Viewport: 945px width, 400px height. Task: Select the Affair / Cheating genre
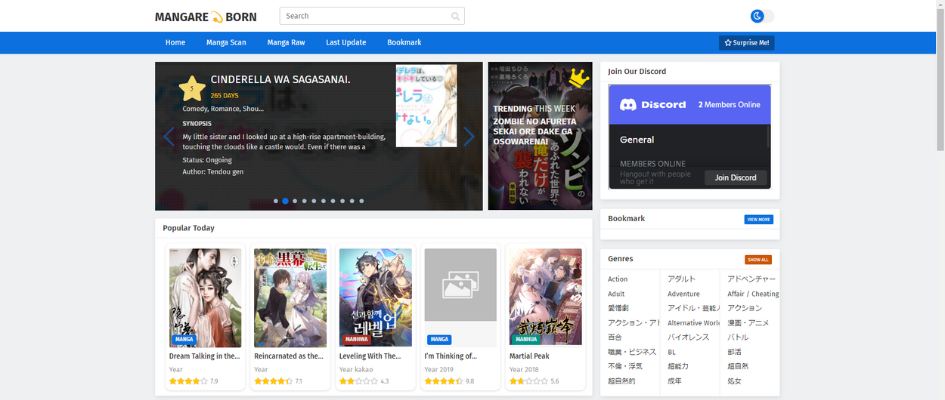coord(753,294)
